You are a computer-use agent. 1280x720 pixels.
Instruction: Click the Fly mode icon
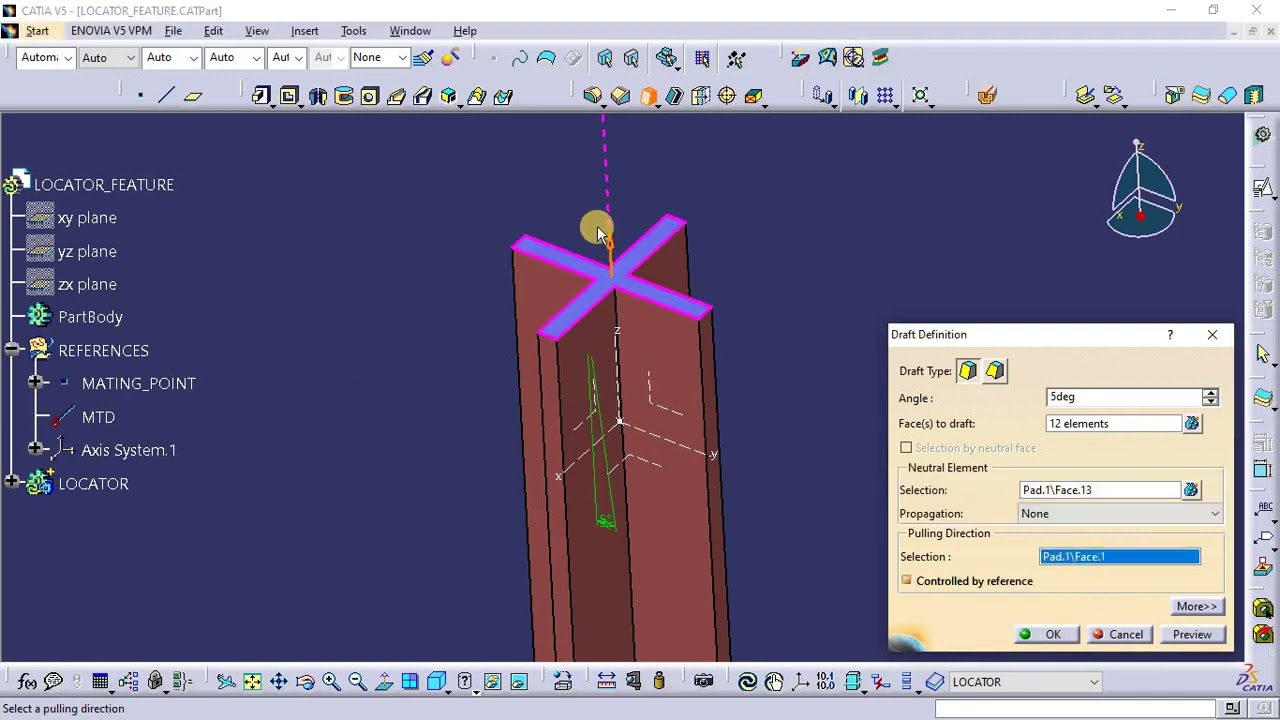coord(226,682)
